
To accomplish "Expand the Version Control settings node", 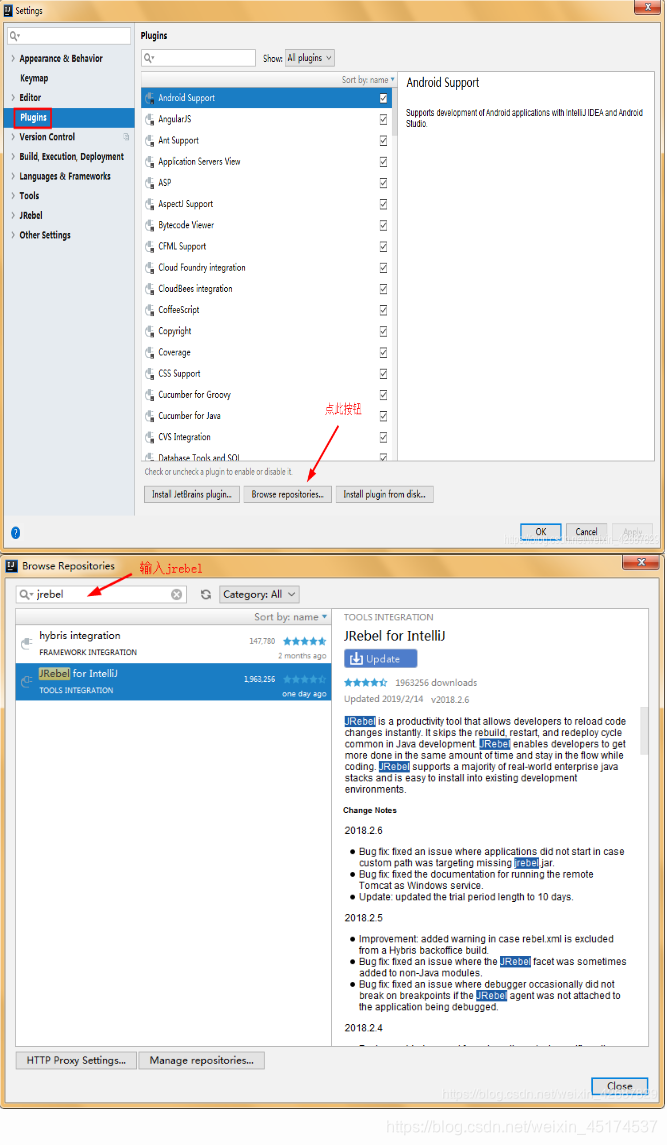I will 13,137.
